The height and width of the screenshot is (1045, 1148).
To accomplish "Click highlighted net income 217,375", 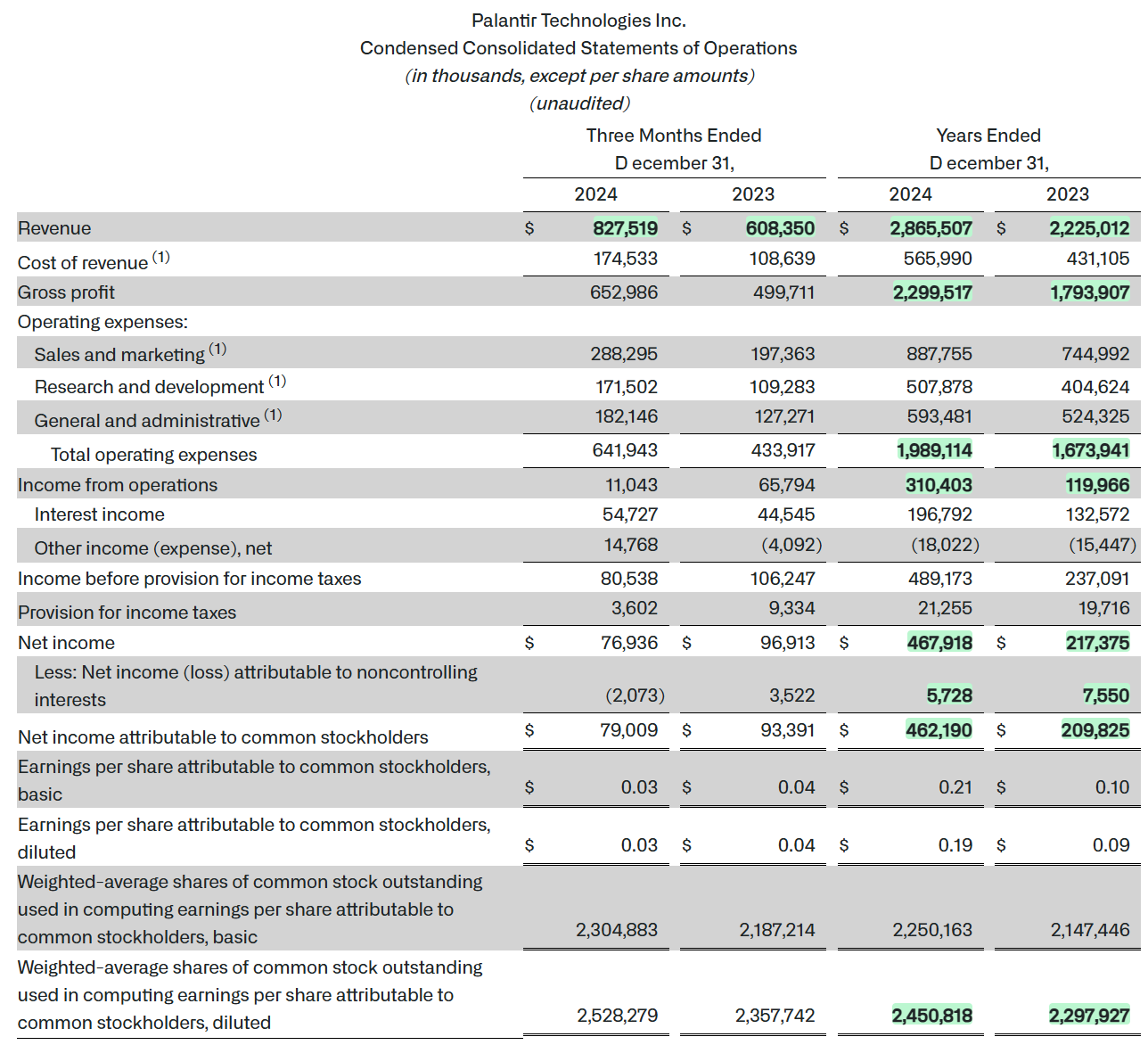I will [1098, 643].
